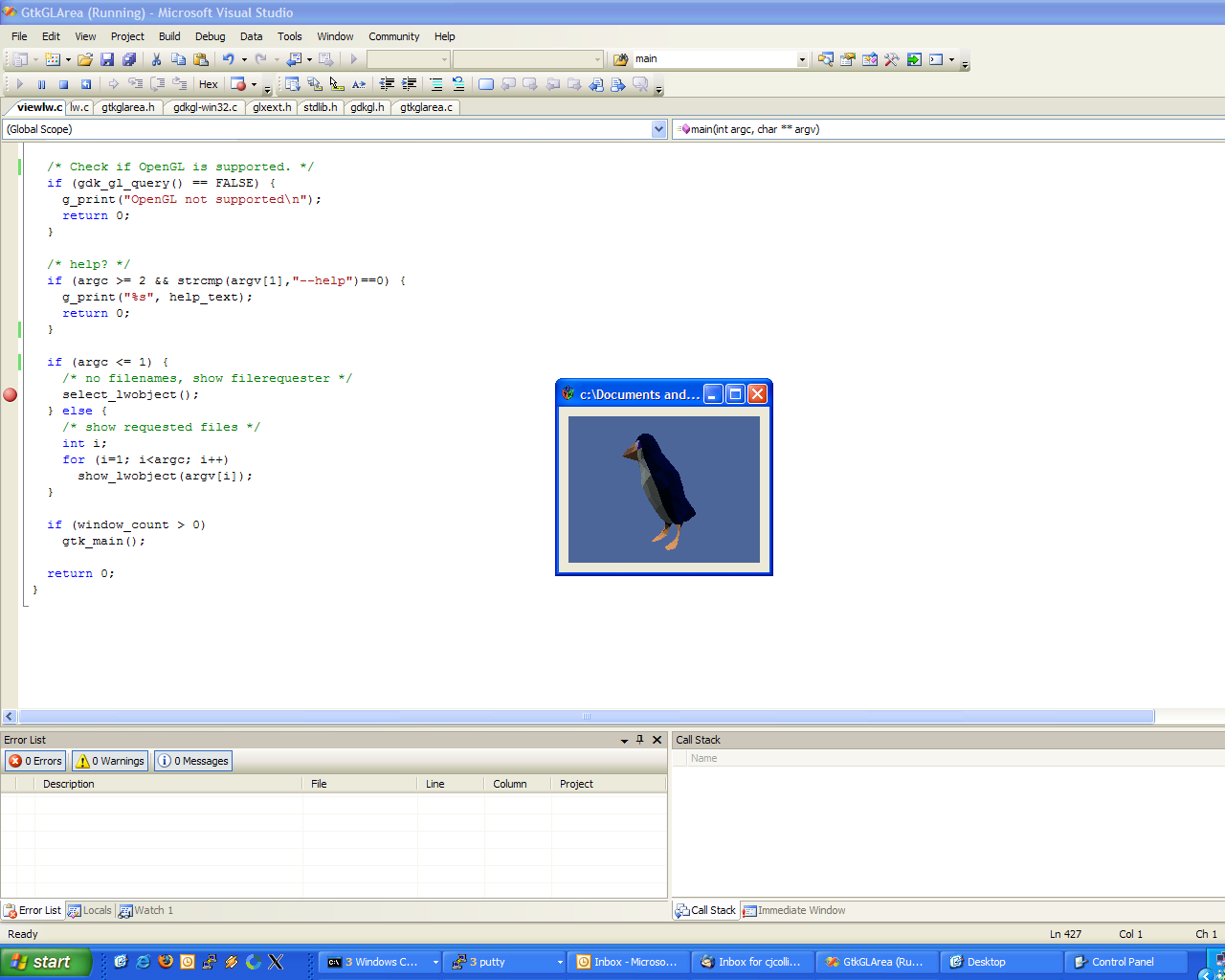The height and width of the screenshot is (980, 1225).
Task: Click the Open File folder icon
Action: [x=85, y=59]
